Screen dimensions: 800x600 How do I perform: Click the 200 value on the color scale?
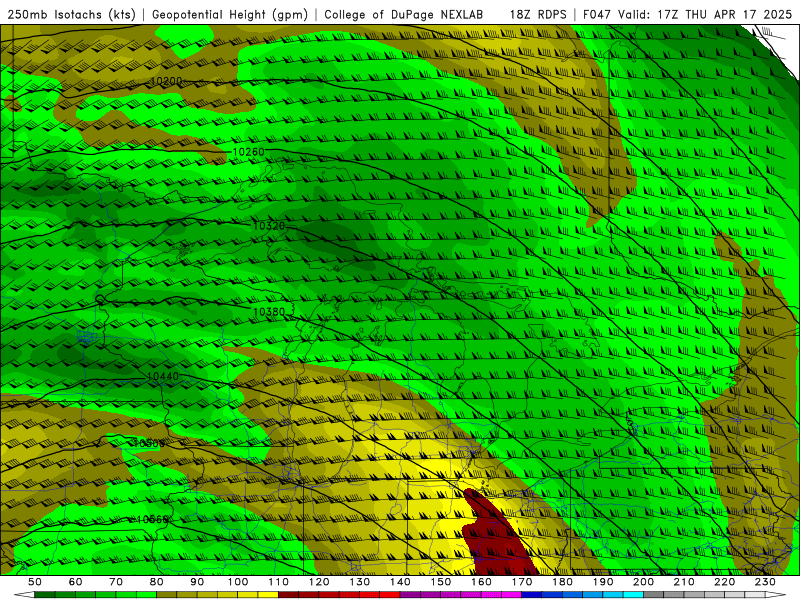tap(643, 582)
